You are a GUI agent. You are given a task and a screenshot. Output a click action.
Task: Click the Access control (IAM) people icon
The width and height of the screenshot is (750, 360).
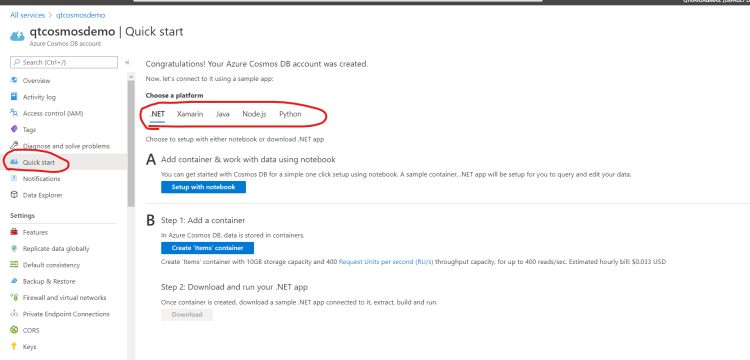coord(14,113)
